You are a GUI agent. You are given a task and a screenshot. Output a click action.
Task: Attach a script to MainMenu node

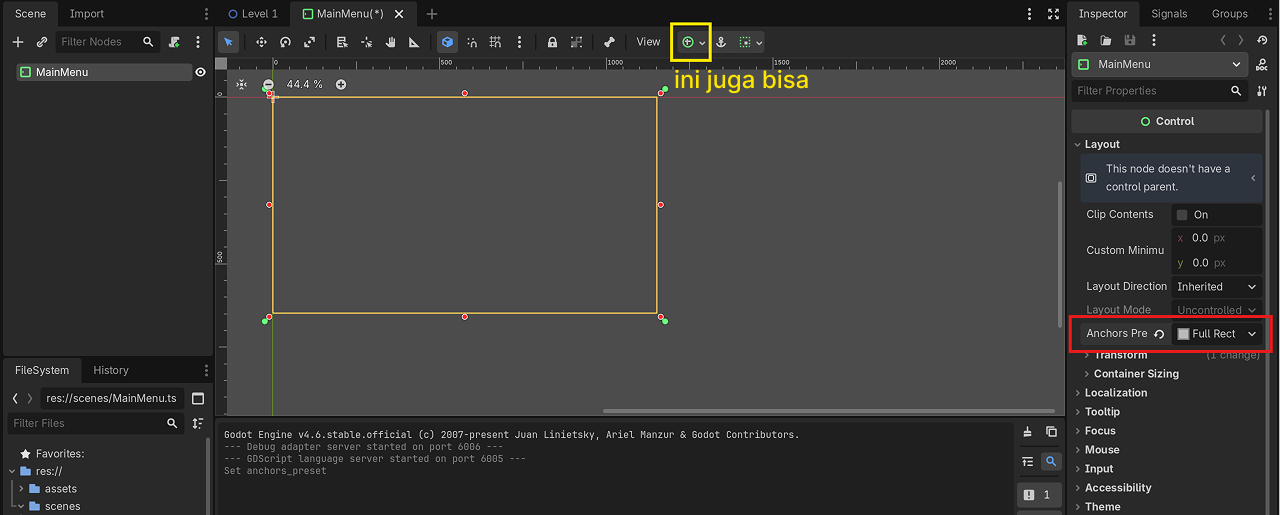tap(175, 42)
